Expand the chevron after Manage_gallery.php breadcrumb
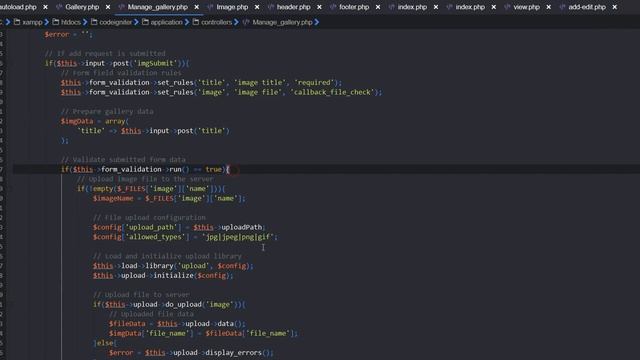Viewport: 640px width, 360px height. [x=317, y=22]
